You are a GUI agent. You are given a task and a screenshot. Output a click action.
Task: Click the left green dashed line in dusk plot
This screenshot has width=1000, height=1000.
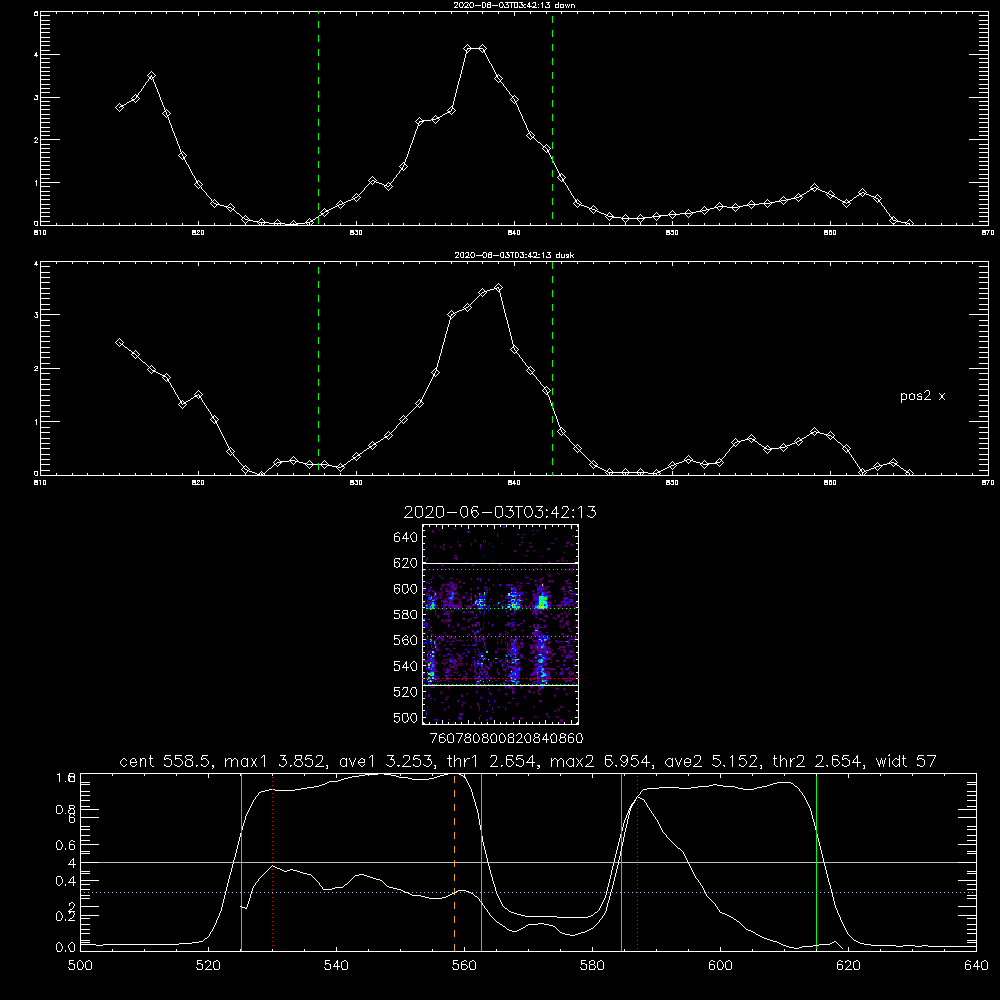click(318, 368)
